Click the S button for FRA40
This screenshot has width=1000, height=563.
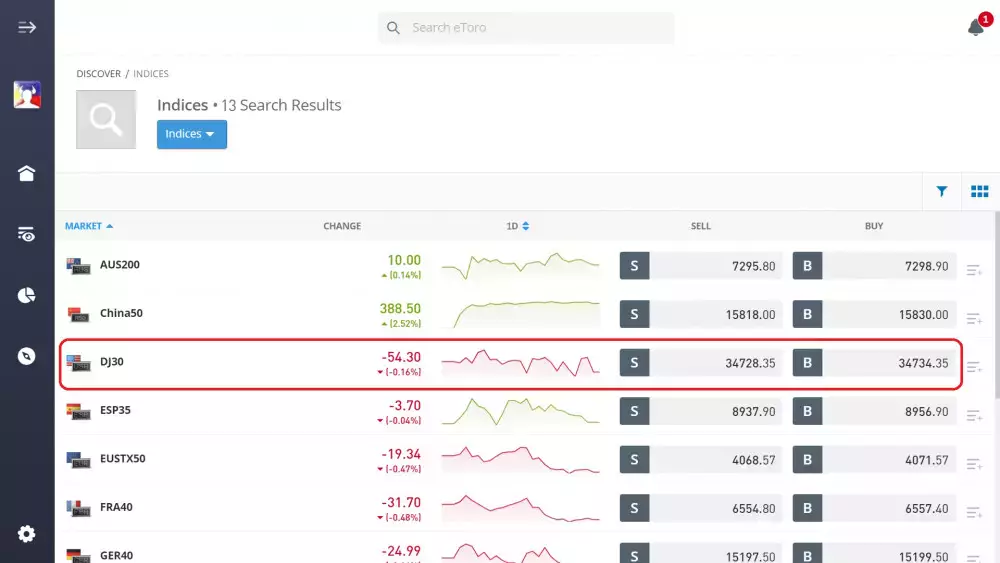coord(634,508)
